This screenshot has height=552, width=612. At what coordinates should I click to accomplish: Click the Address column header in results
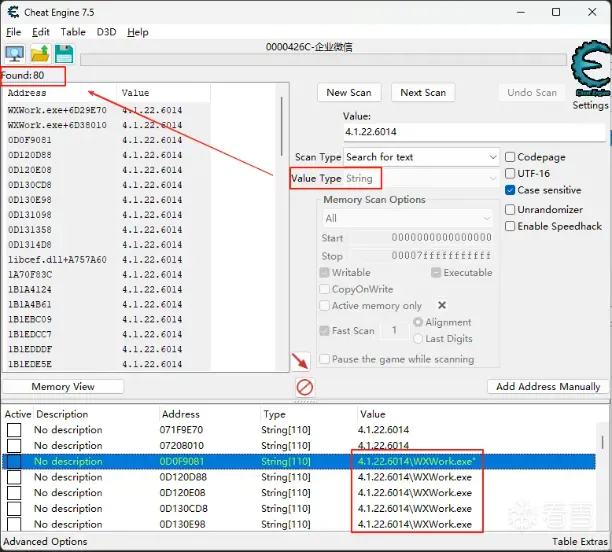60,93
